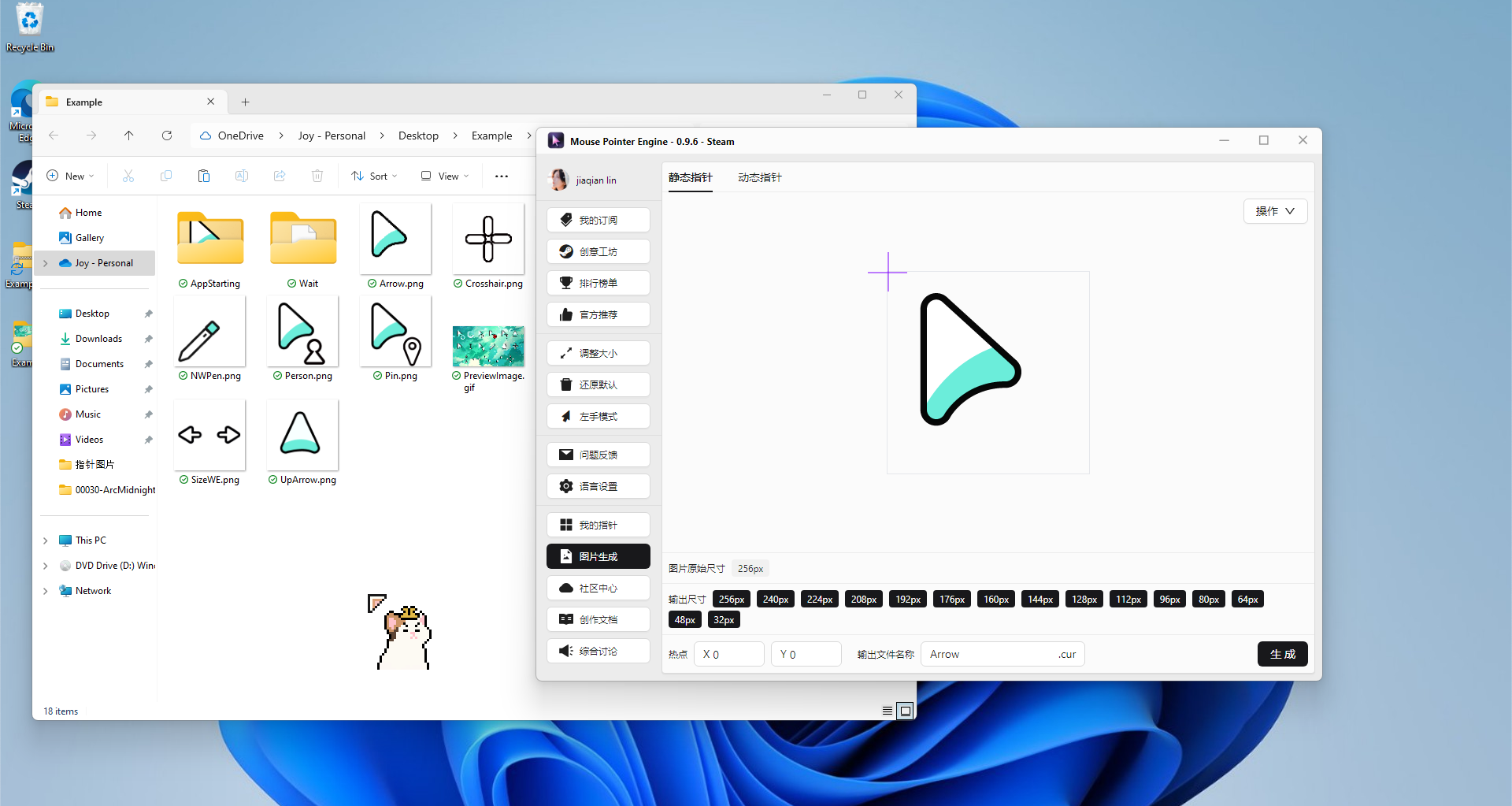Click the hotspot X input field

(x=729, y=655)
